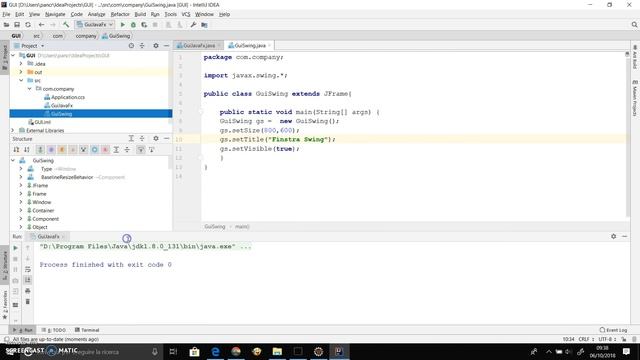Image resolution: width=640 pixels, height=360 pixels.
Task: Rerun GuiJavaFx from the Run panel
Action: pos(16,248)
